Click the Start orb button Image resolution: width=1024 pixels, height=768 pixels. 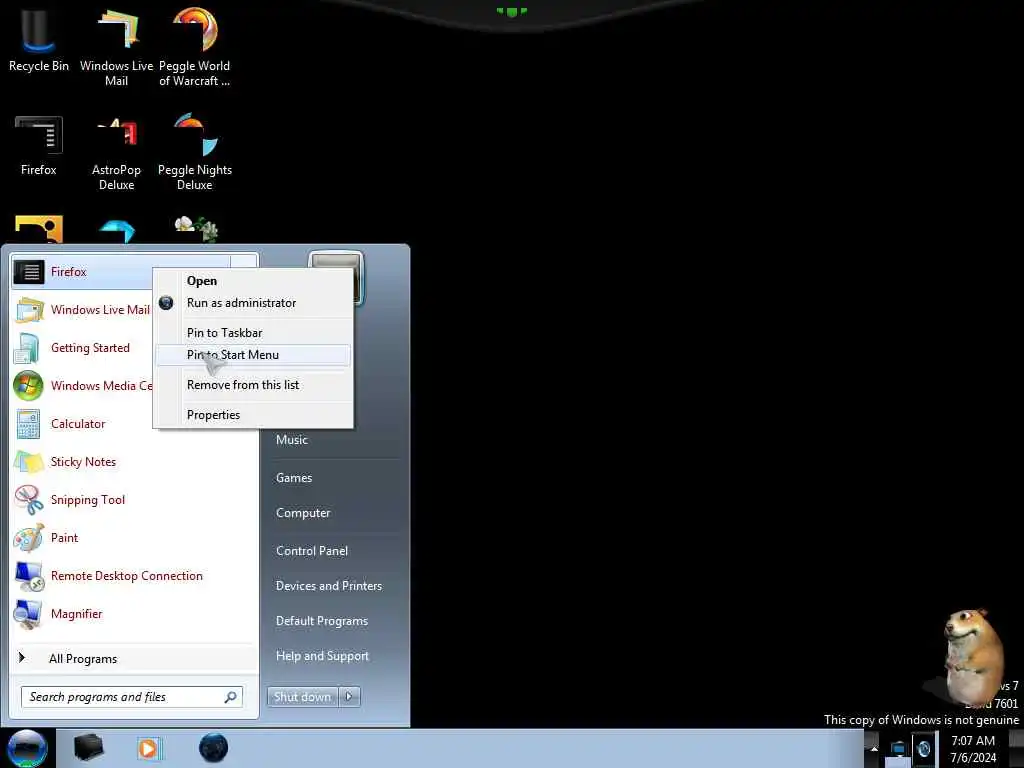[27, 748]
